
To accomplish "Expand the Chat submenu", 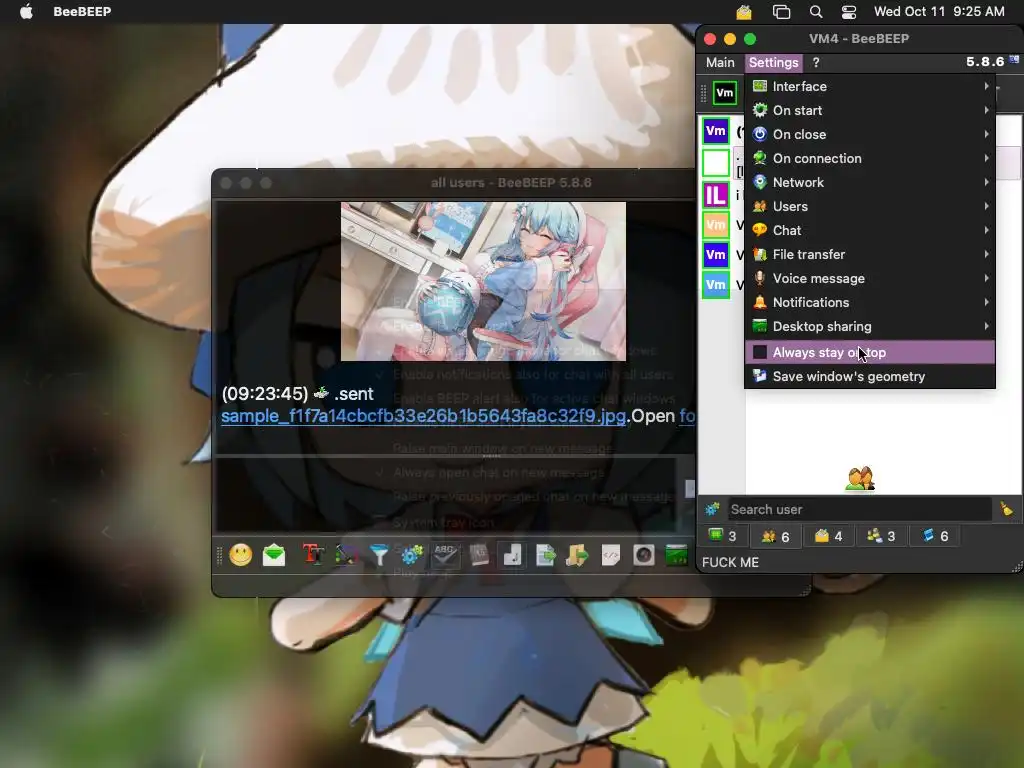I will tap(870, 231).
